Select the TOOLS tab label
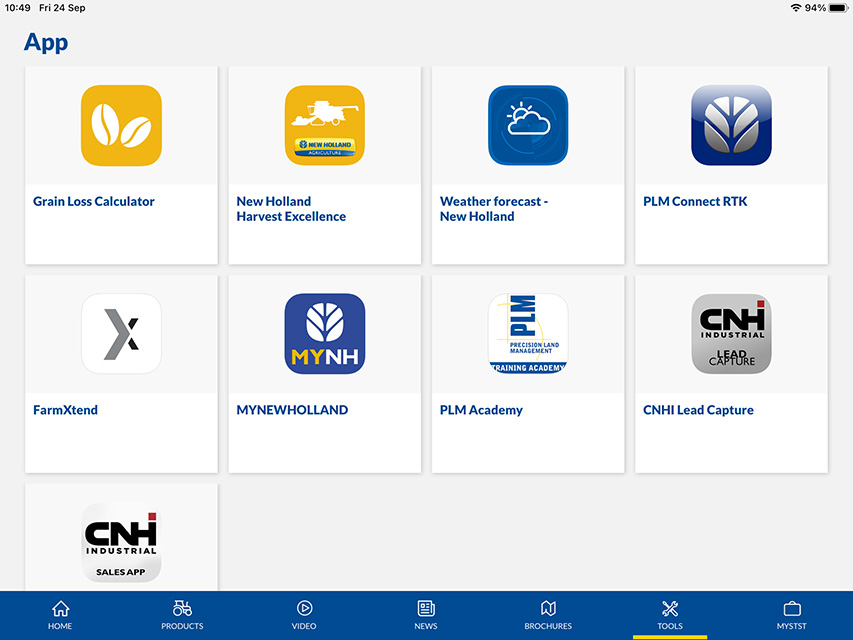The image size is (853, 640). pyautogui.click(x=670, y=626)
